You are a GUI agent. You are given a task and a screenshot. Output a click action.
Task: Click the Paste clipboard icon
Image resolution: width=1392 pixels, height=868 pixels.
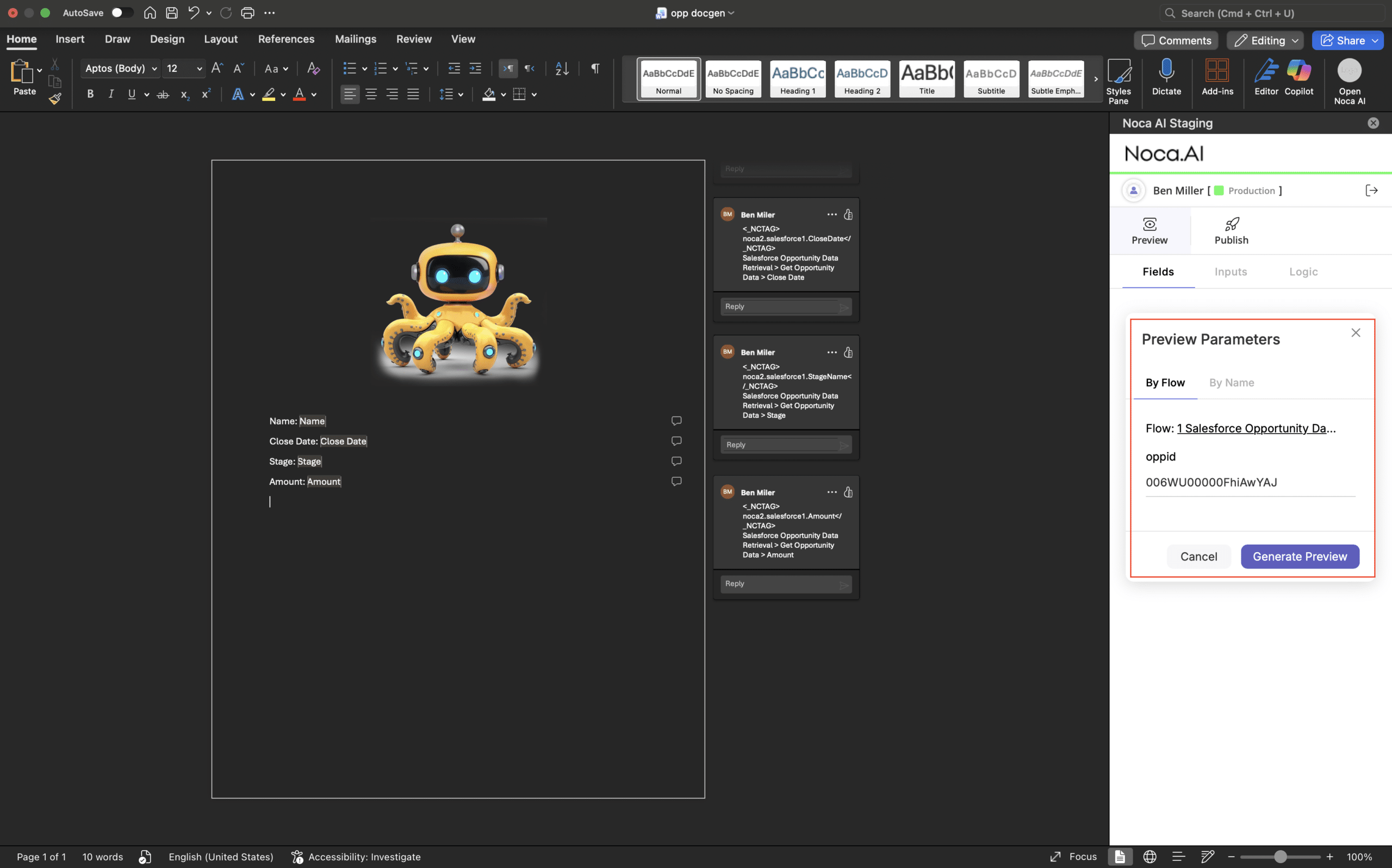click(x=21, y=72)
